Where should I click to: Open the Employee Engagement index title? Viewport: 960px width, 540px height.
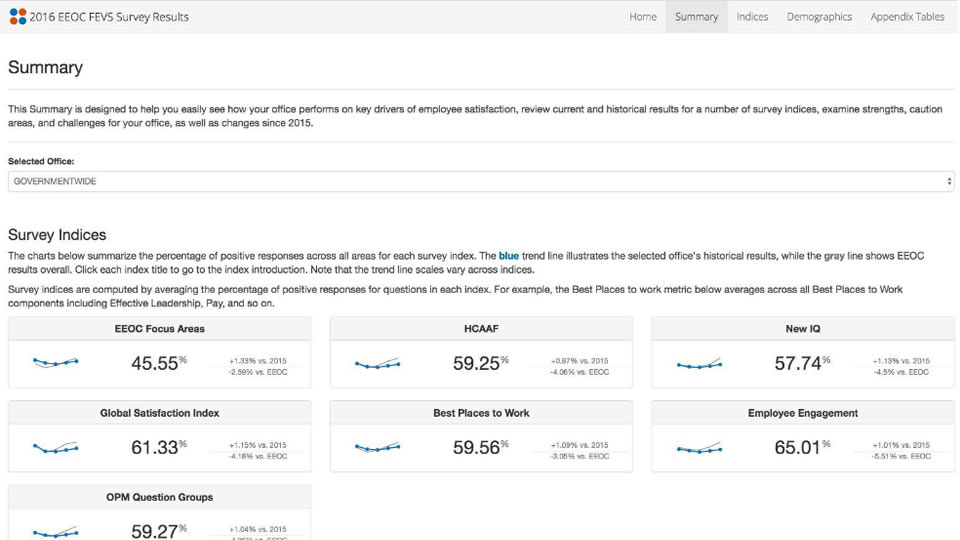click(x=803, y=413)
